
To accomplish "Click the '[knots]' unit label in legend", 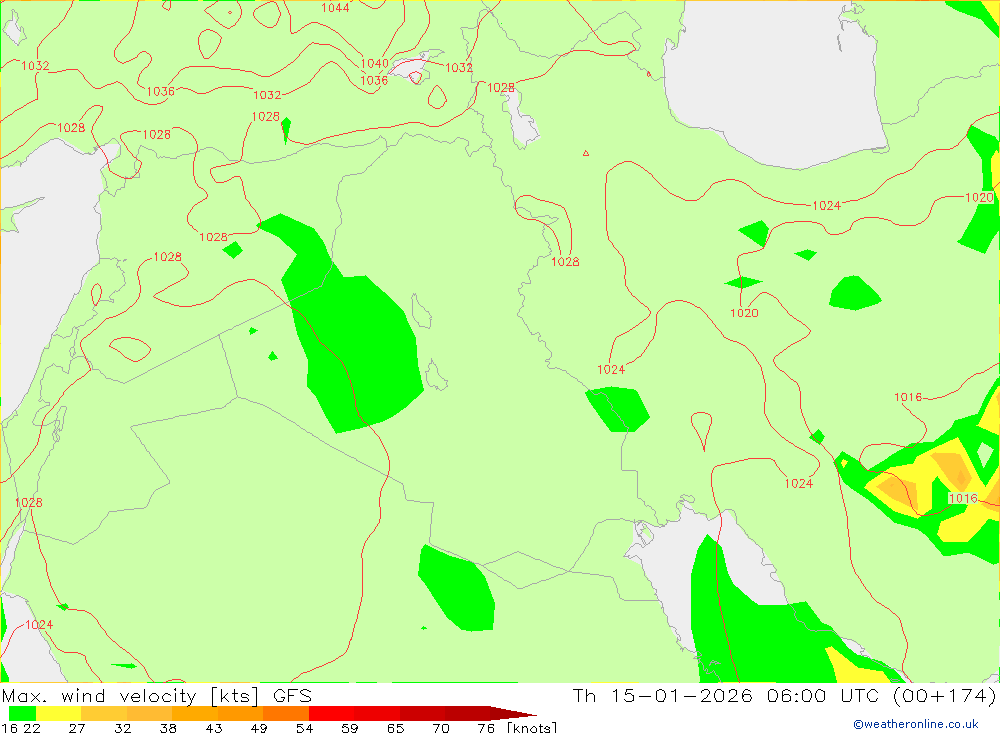I will coord(532,727).
